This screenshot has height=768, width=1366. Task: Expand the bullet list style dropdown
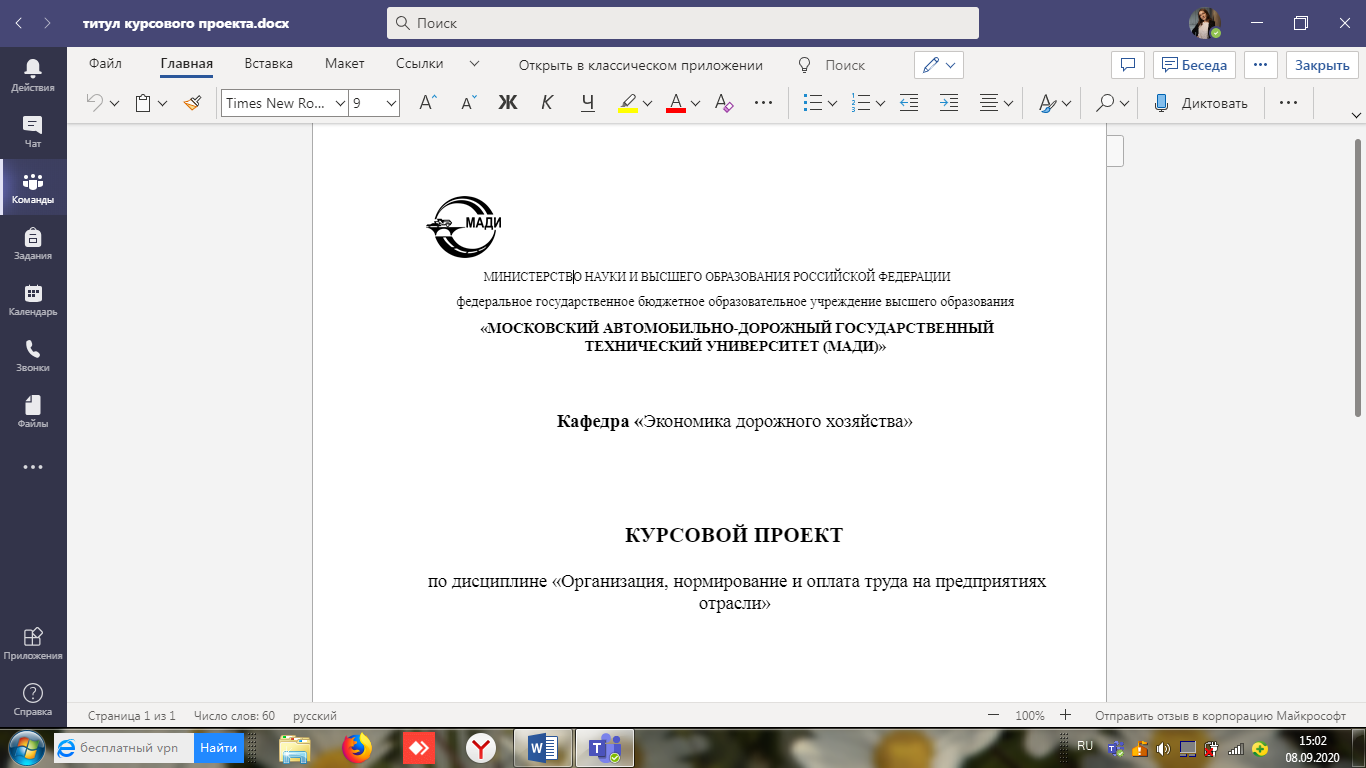(831, 103)
